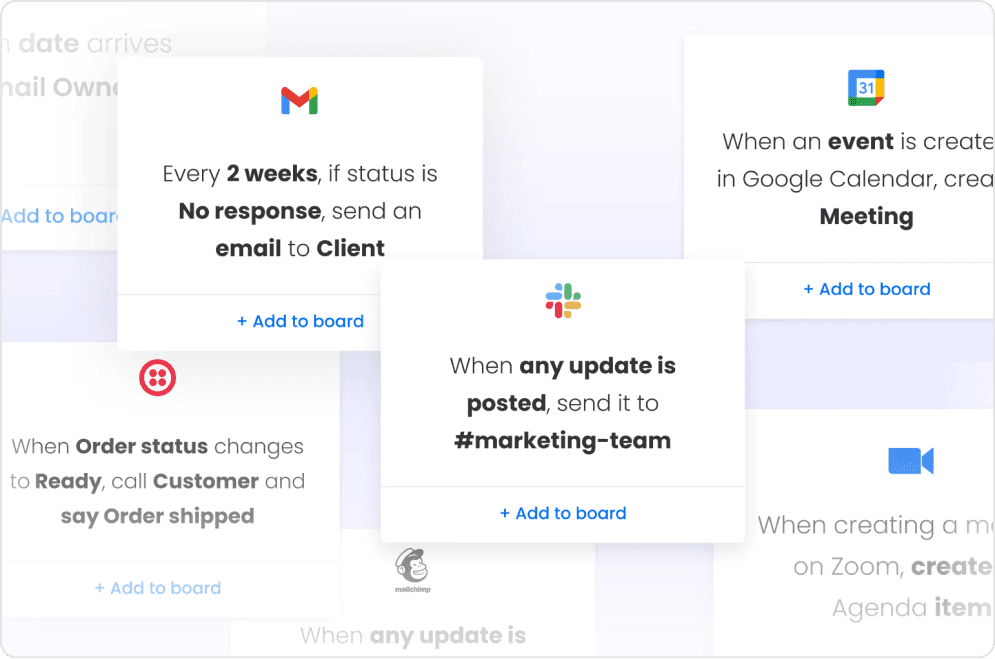Screen dimensions: 995x659
Task: Click the Google Calendar icon
Action: (x=866, y=88)
